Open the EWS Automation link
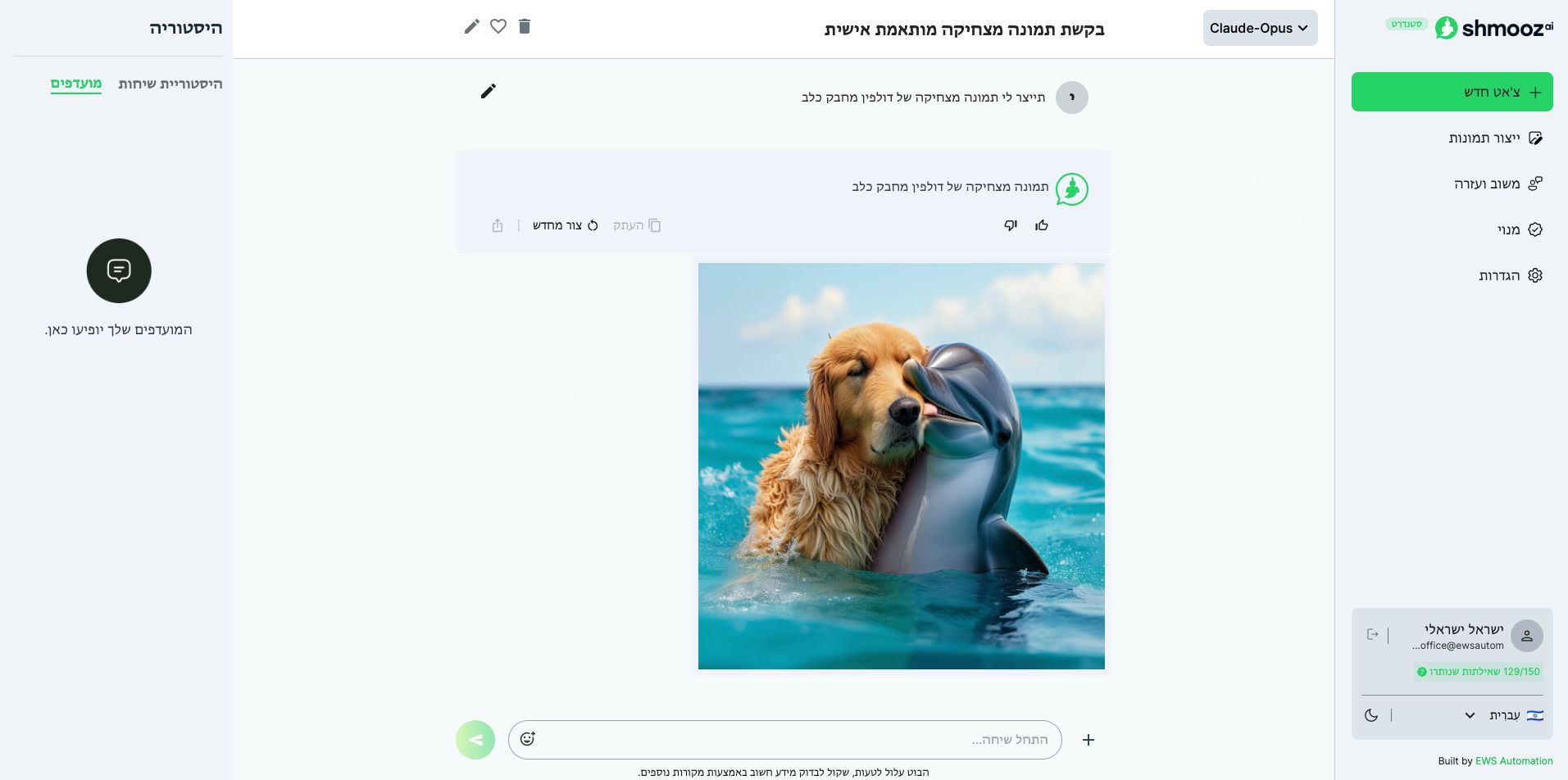1568x780 pixels. tap(1514, 761)
